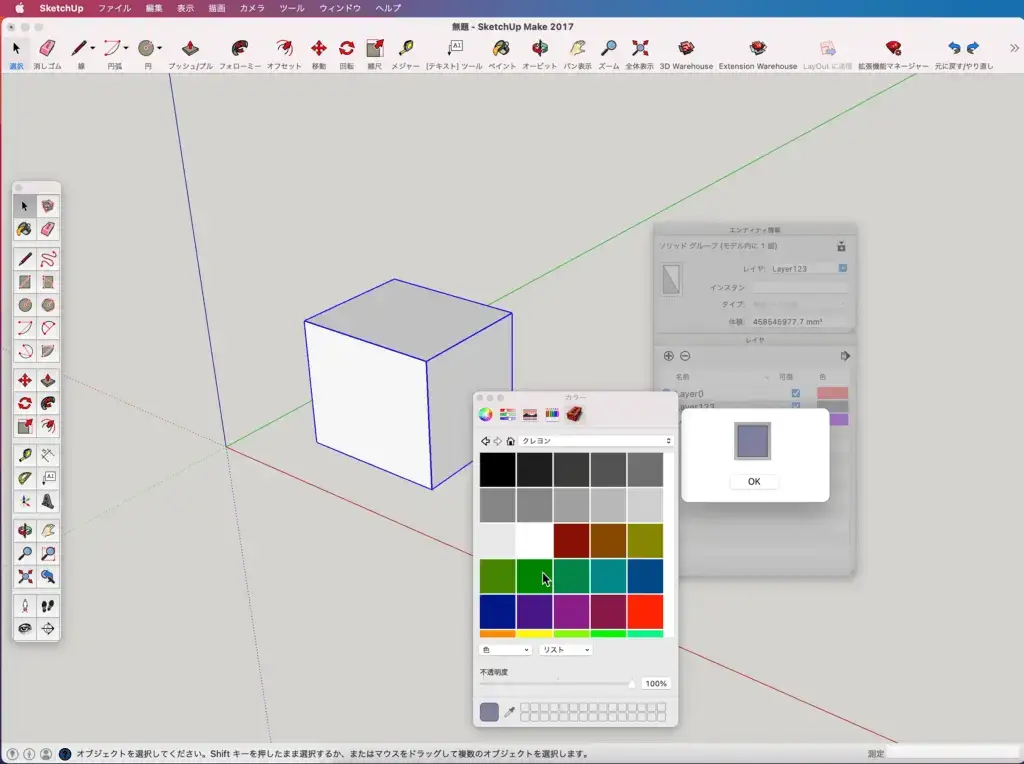This screenshot has width=1024, height=764.
Task: Select Make Component icon in the floating tool palette
Action: [48, 206]
